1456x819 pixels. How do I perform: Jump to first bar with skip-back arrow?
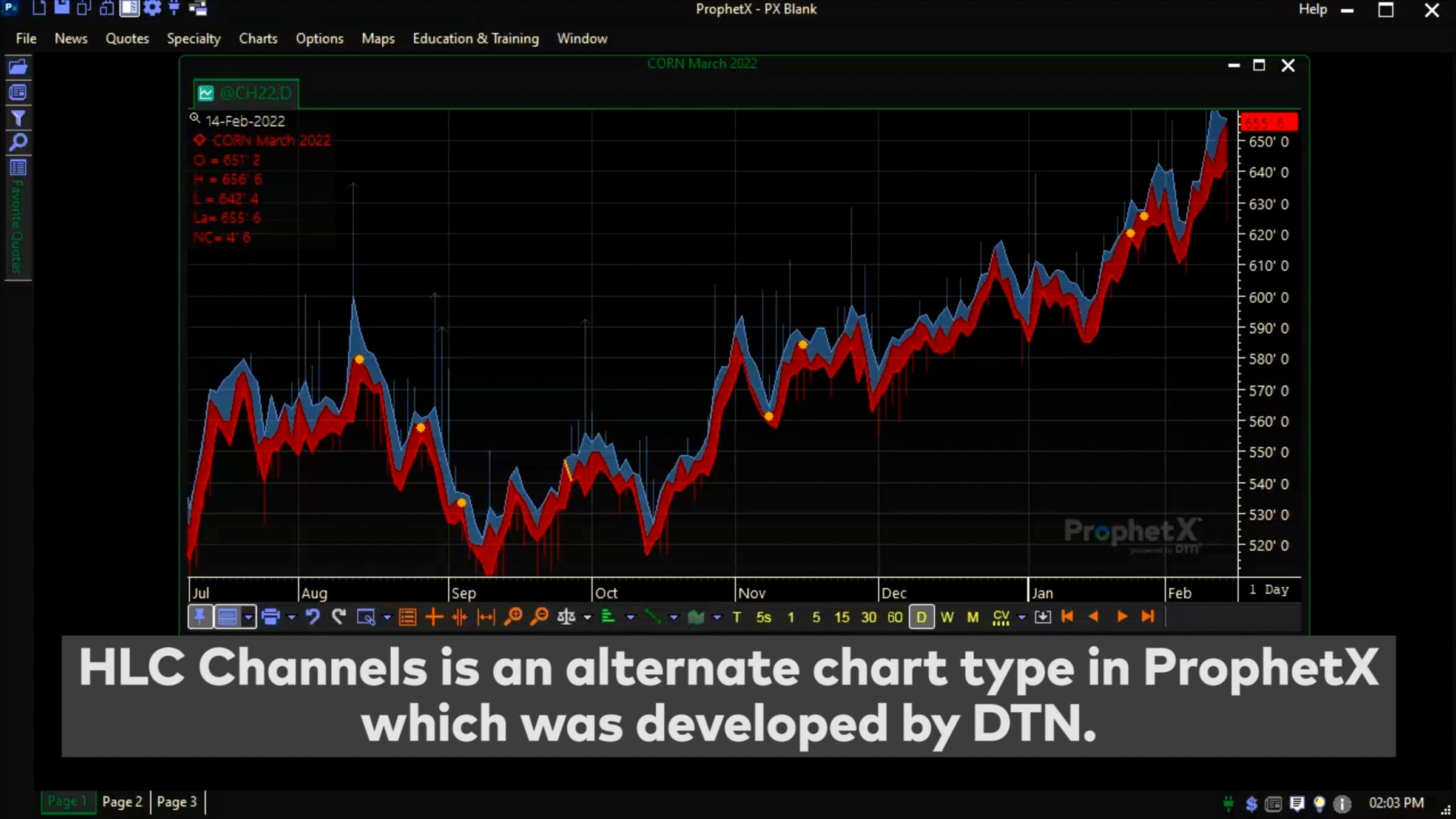coord(1067,617)
